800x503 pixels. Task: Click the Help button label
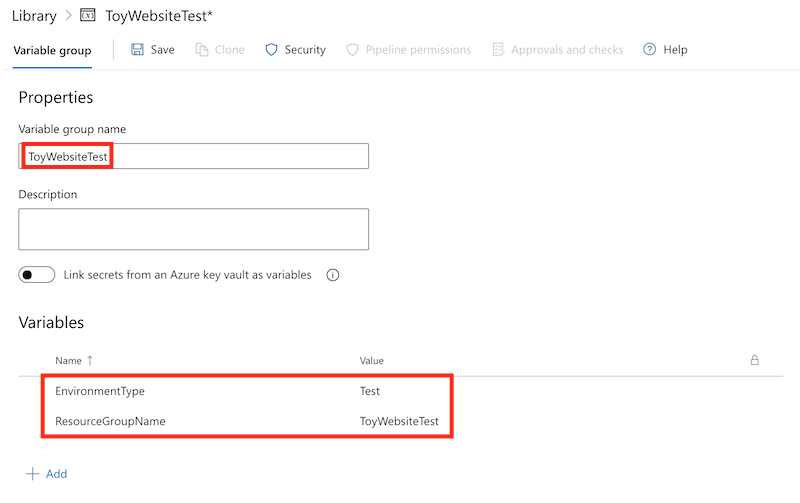point(676,49)
